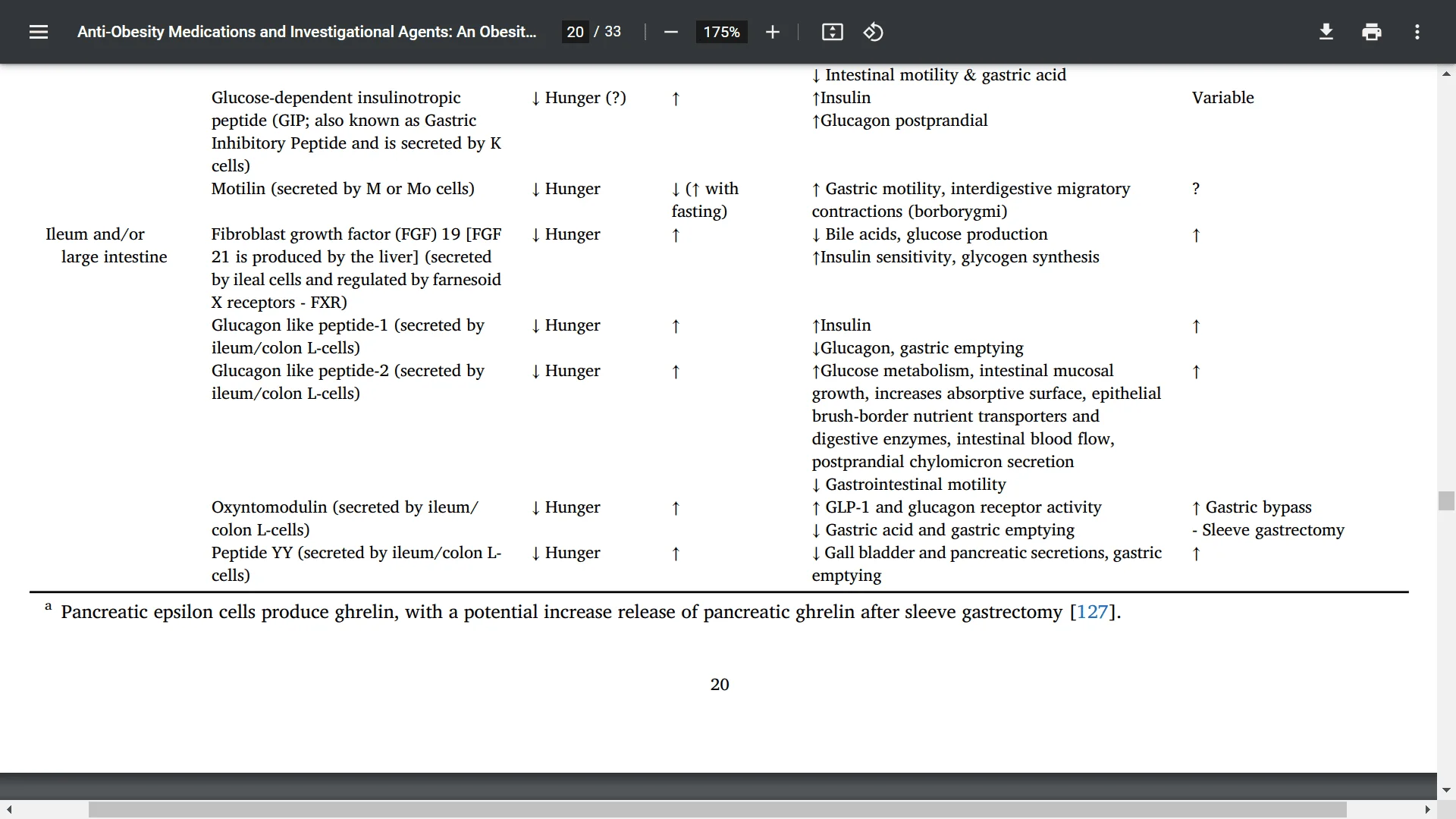This screenshot has width=1456, height=819.
Task: Print the PDF document
Action: 1371,32
